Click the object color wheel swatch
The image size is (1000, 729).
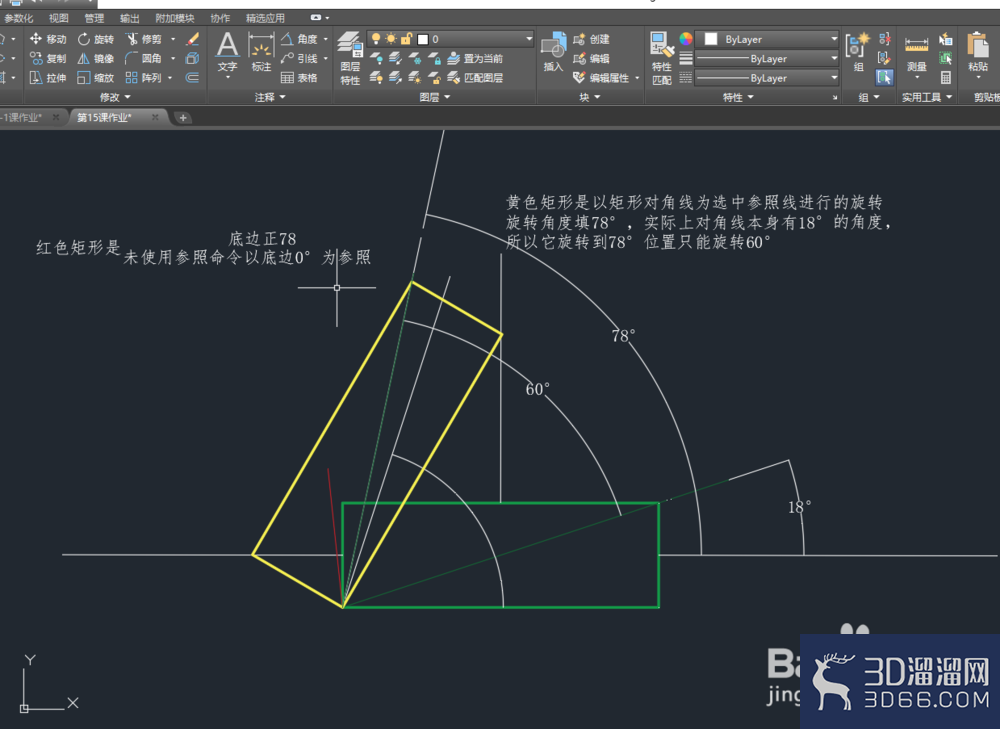point(686,39)
